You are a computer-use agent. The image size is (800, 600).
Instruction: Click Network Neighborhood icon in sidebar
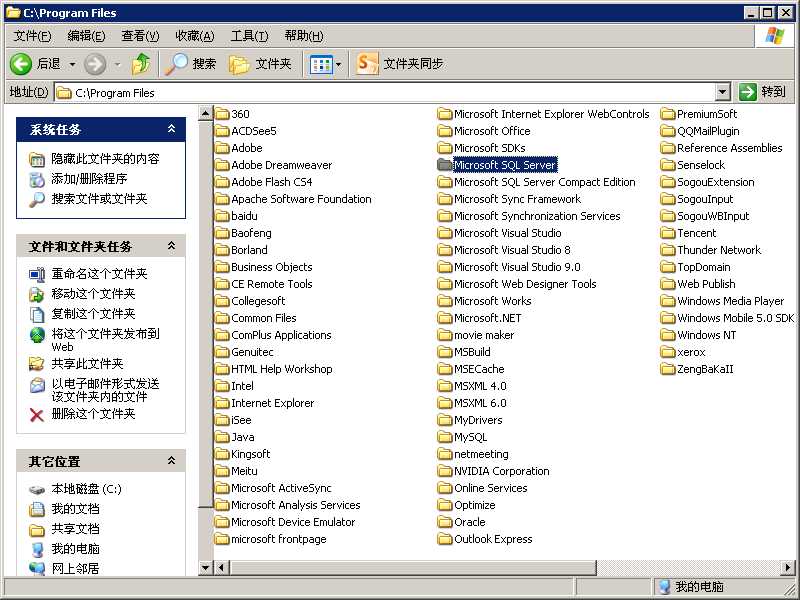pyautogui.click(x=37, y=568)
